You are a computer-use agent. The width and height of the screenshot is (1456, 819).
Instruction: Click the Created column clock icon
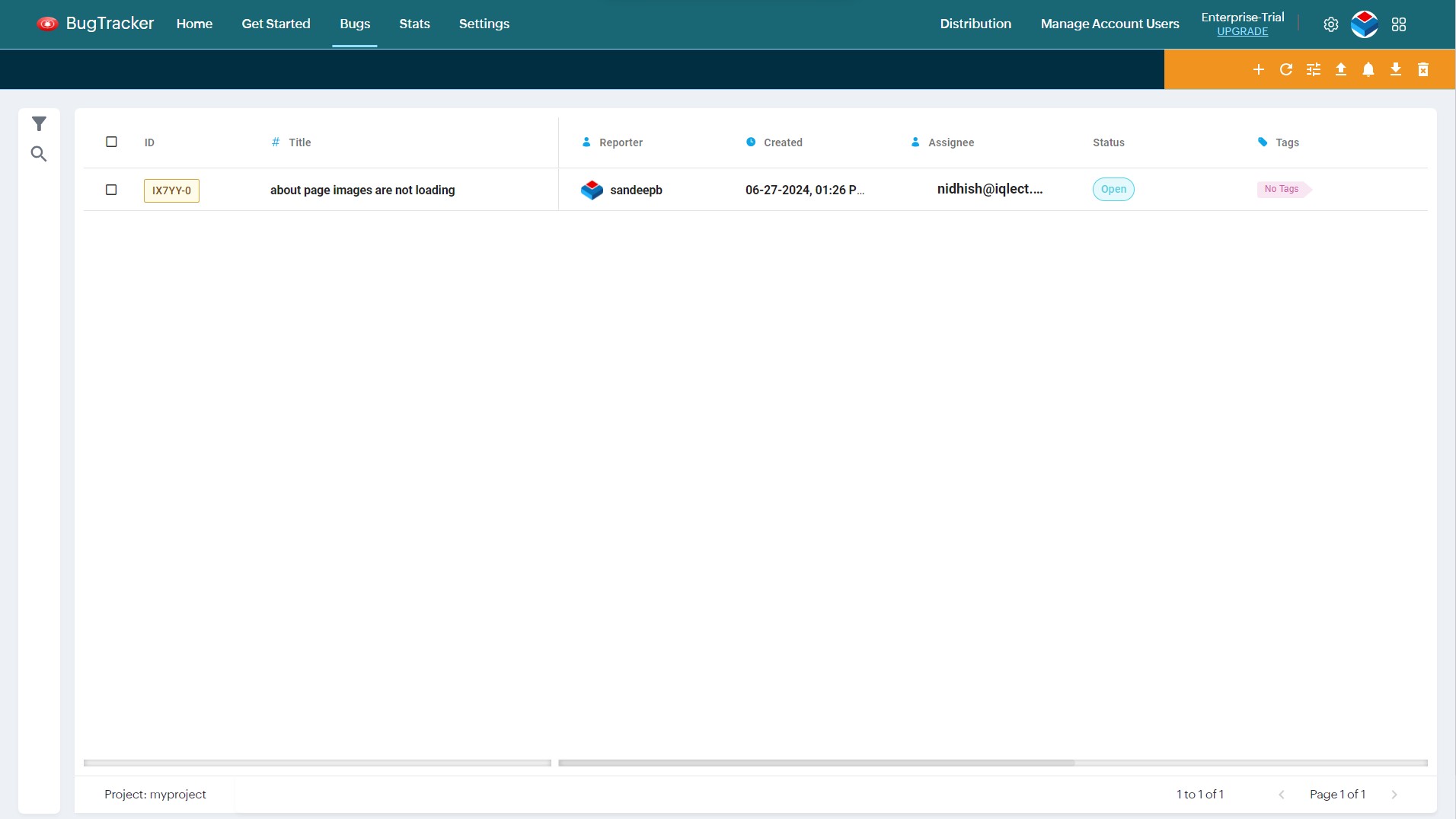point(751,142)
